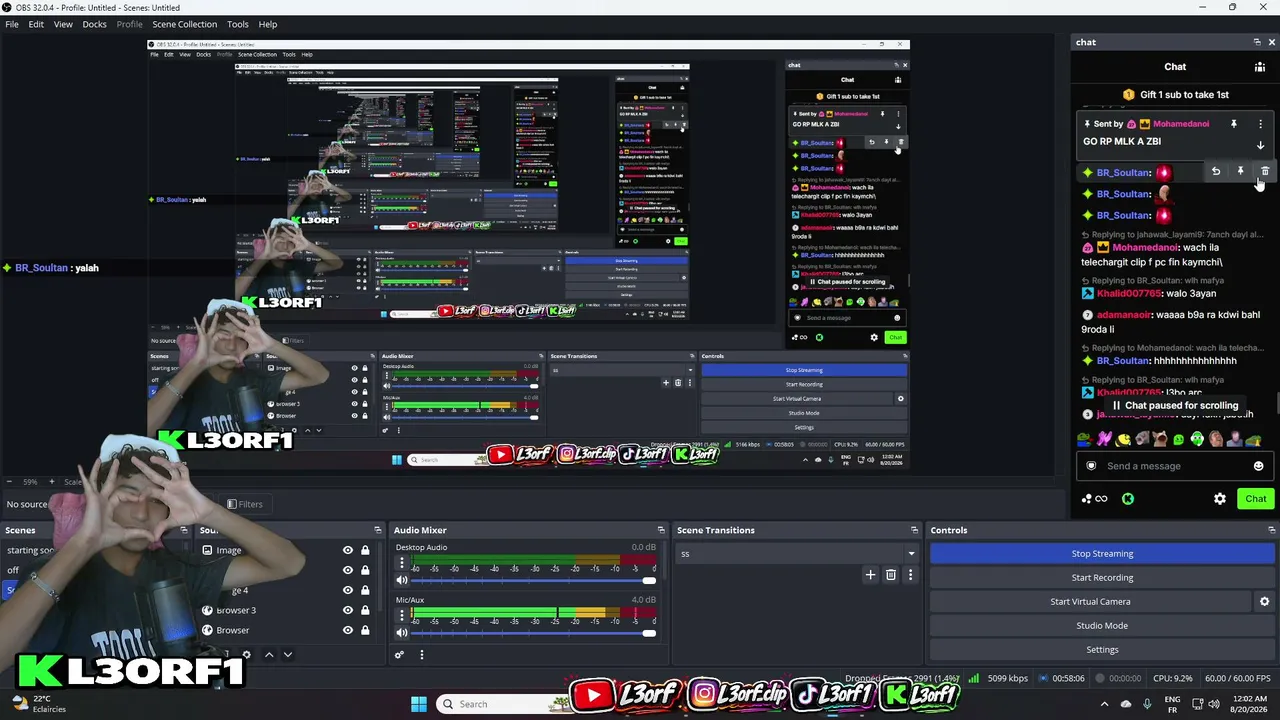Add a new scene transition
This screenshot has height=720, width=1280.
870,575
